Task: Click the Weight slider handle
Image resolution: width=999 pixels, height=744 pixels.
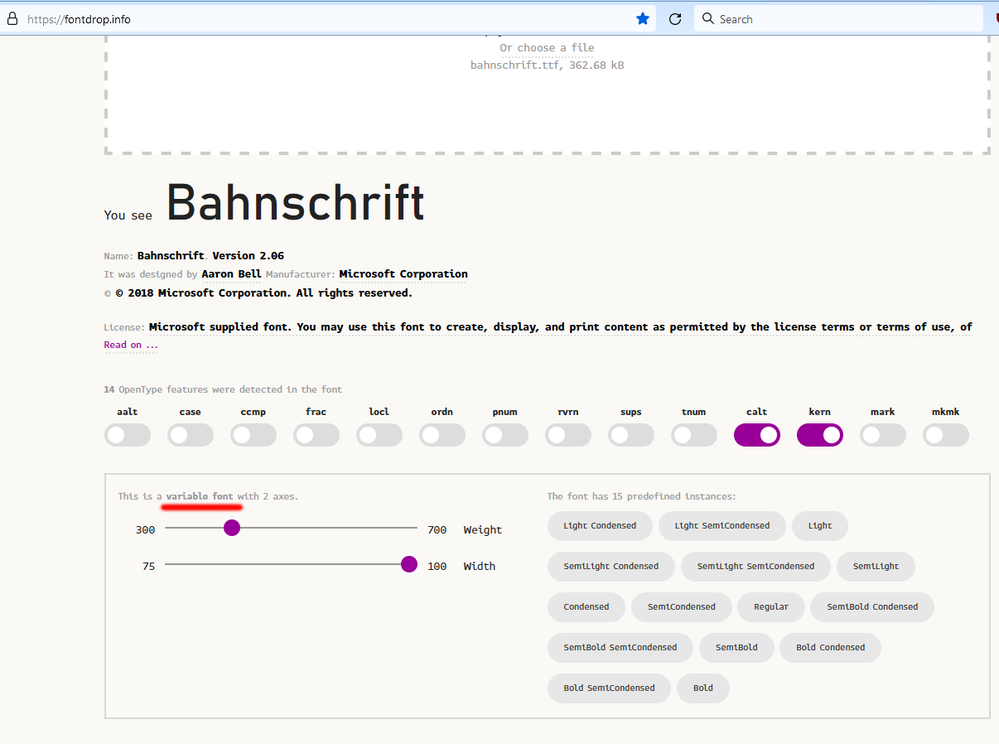Action: tap(232, 528)
